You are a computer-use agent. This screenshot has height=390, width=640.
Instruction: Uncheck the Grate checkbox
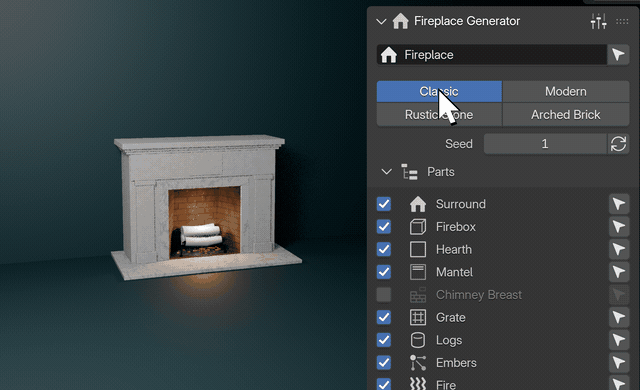tap(384, 317)
